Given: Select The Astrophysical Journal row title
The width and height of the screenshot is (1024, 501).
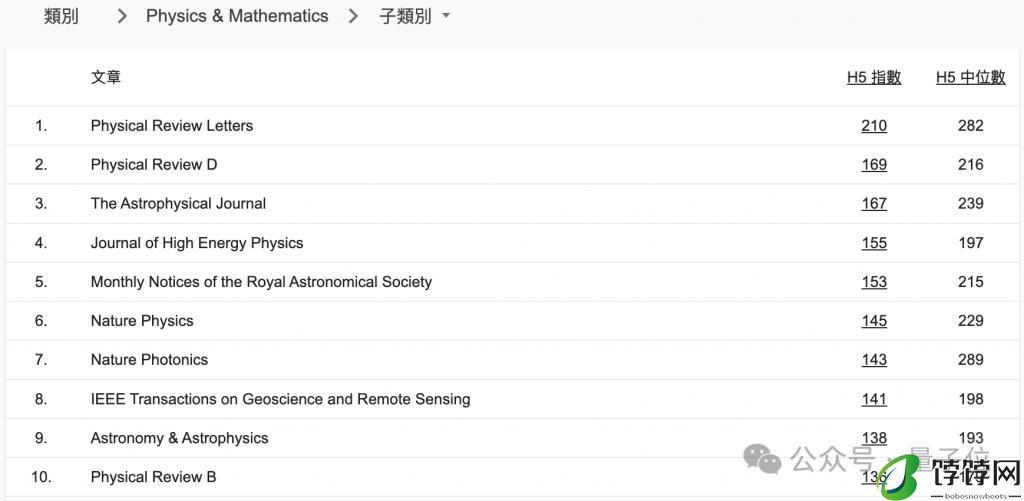Looking at the screenshot, I should (x=178, y=204).
